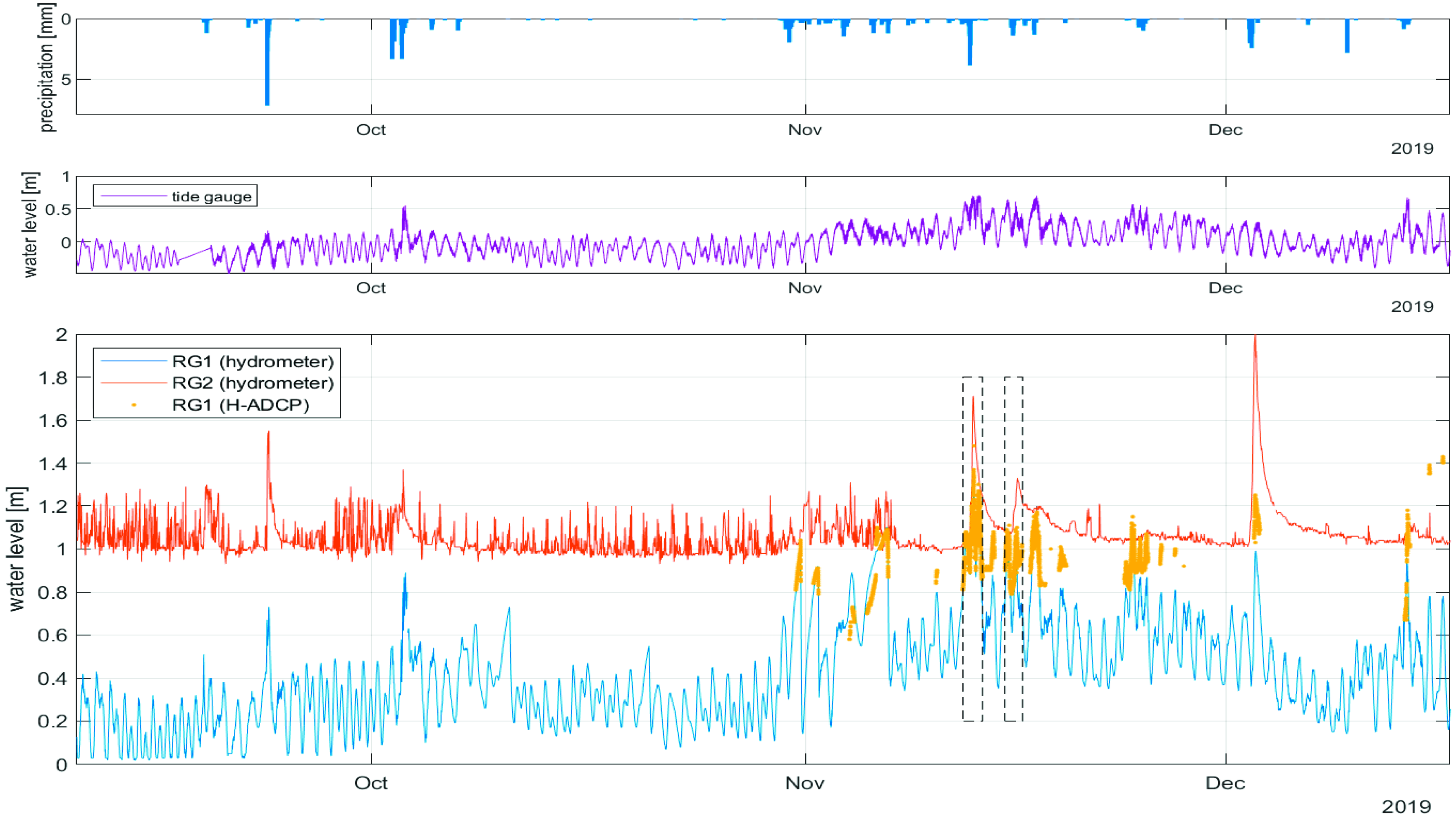Click the 2019 year label below bottom plot
The width and height of the screenshot is (1456, 820).
click(x=1406, y=806)
